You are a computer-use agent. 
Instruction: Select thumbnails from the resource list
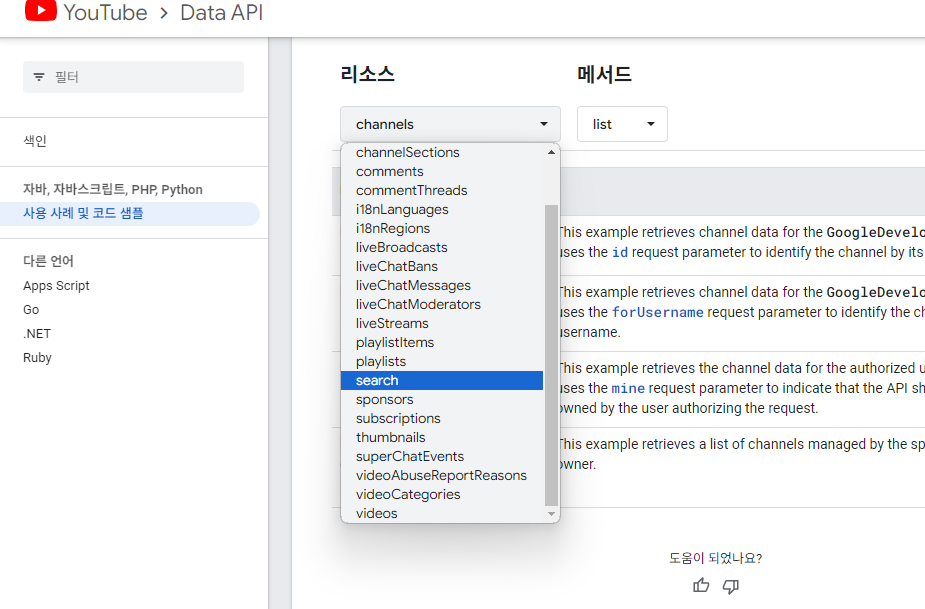tap(442, 437)
